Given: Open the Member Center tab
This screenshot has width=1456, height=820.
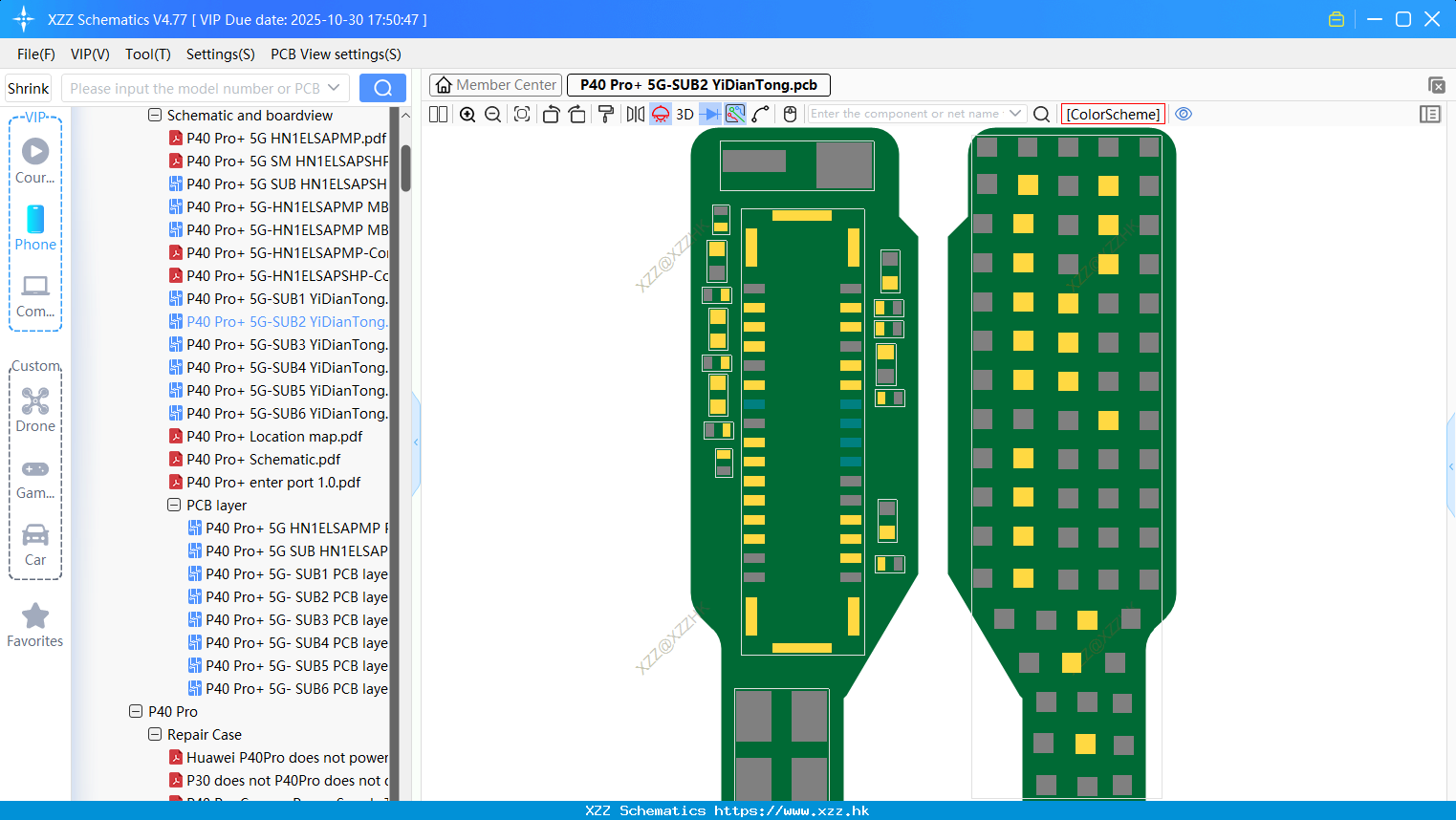Looking at the screenshot, I should coord(496,85).
